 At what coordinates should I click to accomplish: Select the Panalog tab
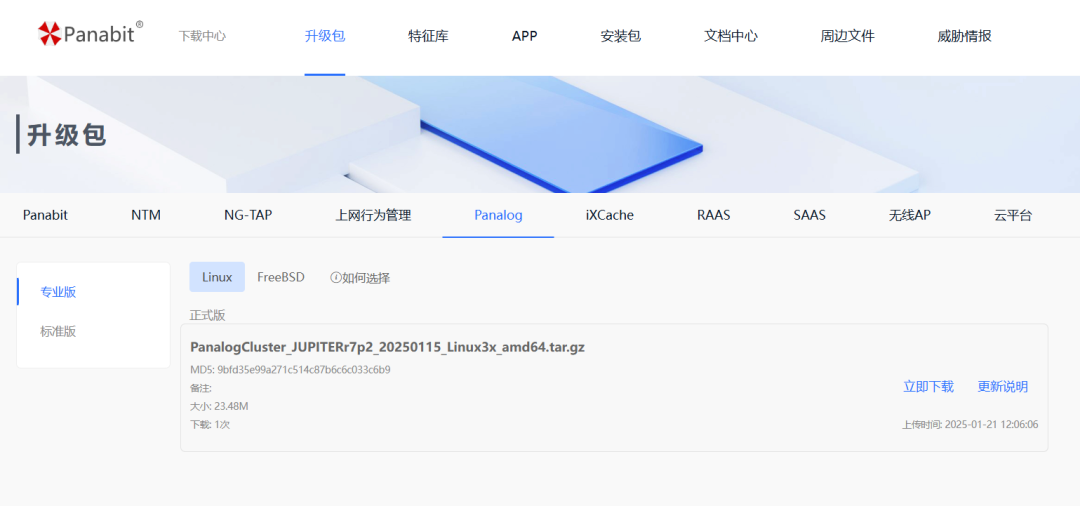[498, 215]
